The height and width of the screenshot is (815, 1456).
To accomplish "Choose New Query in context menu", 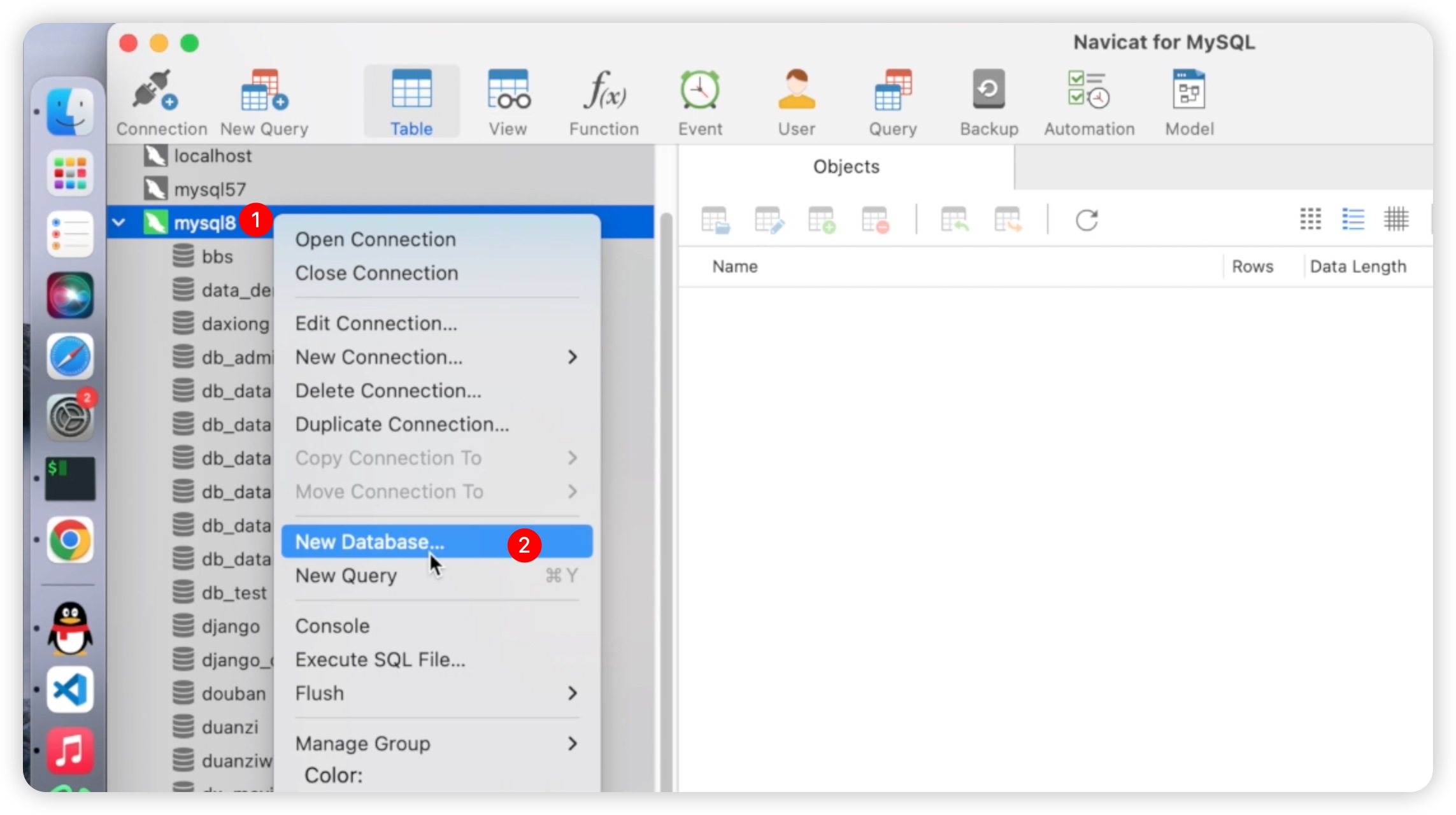I will (437, 576).
